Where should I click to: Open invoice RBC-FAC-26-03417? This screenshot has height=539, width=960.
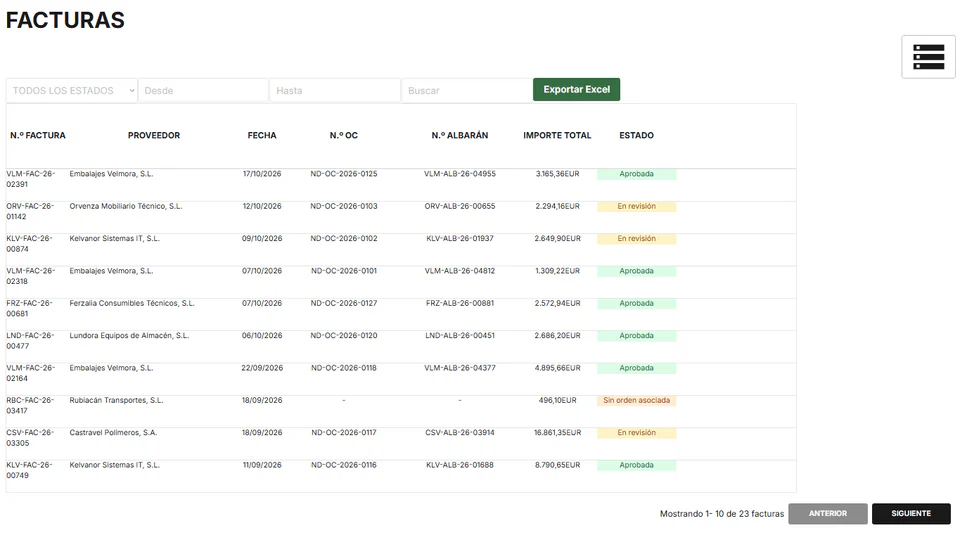[x=30, y=405]
